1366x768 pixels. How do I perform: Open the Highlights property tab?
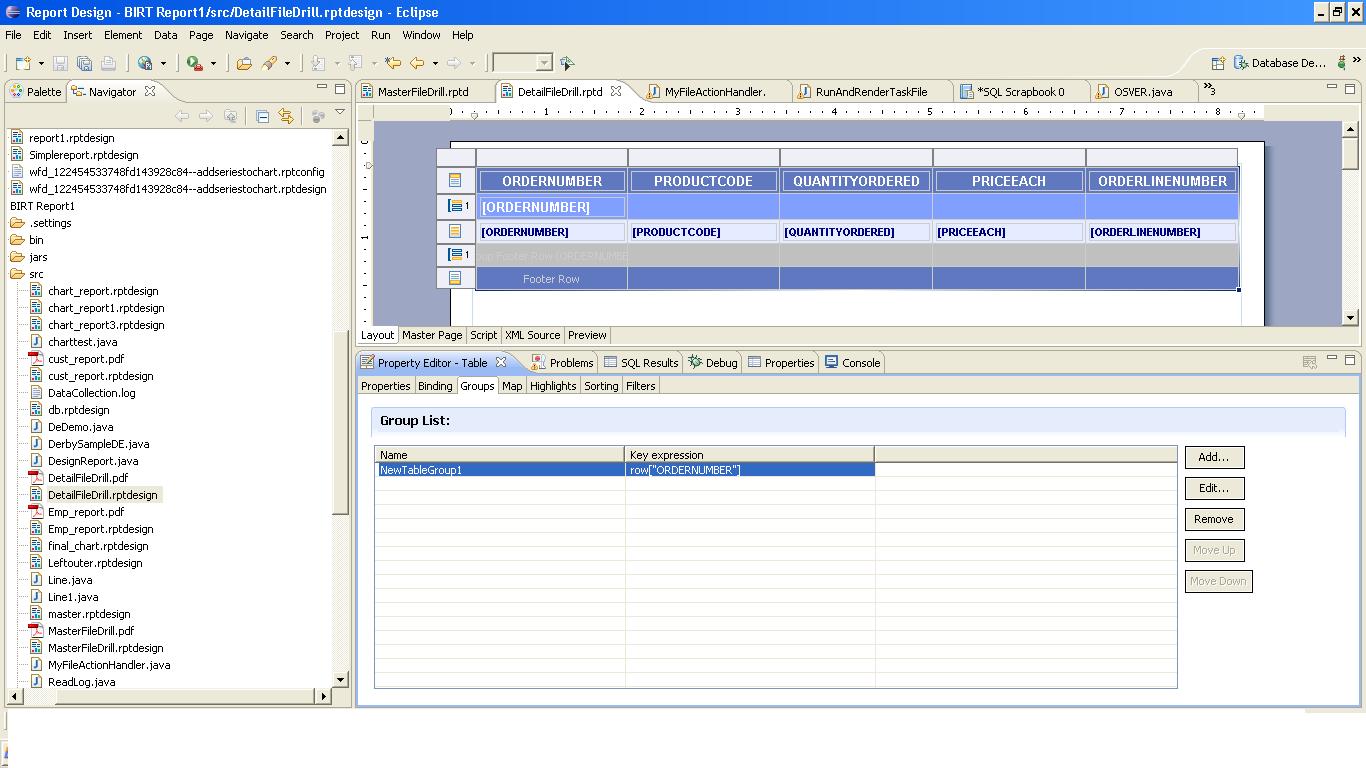click(x=553, y=386)
